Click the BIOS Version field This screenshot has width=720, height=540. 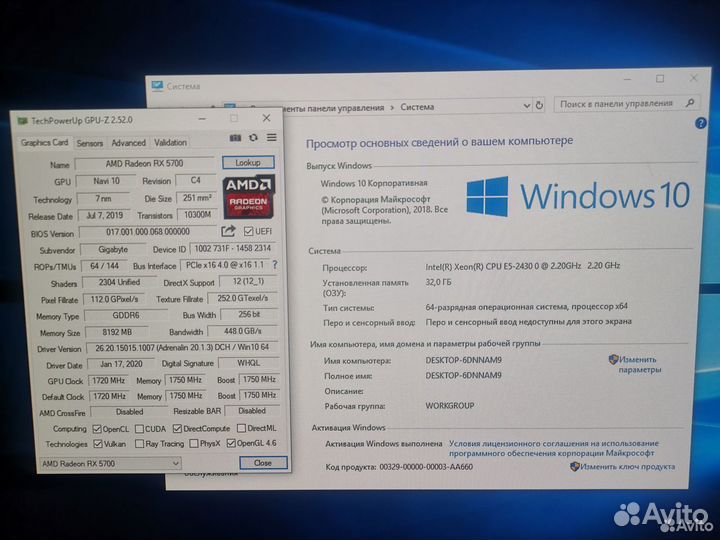pyautogui.click(x=148, y=231)
